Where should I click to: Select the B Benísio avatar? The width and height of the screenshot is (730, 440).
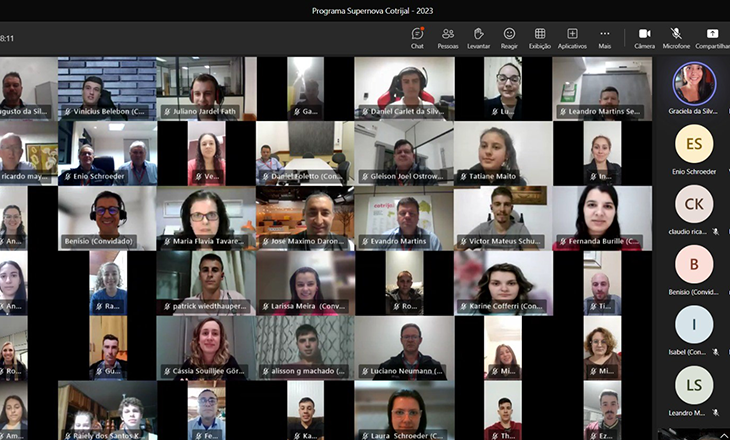pos(694,264)
